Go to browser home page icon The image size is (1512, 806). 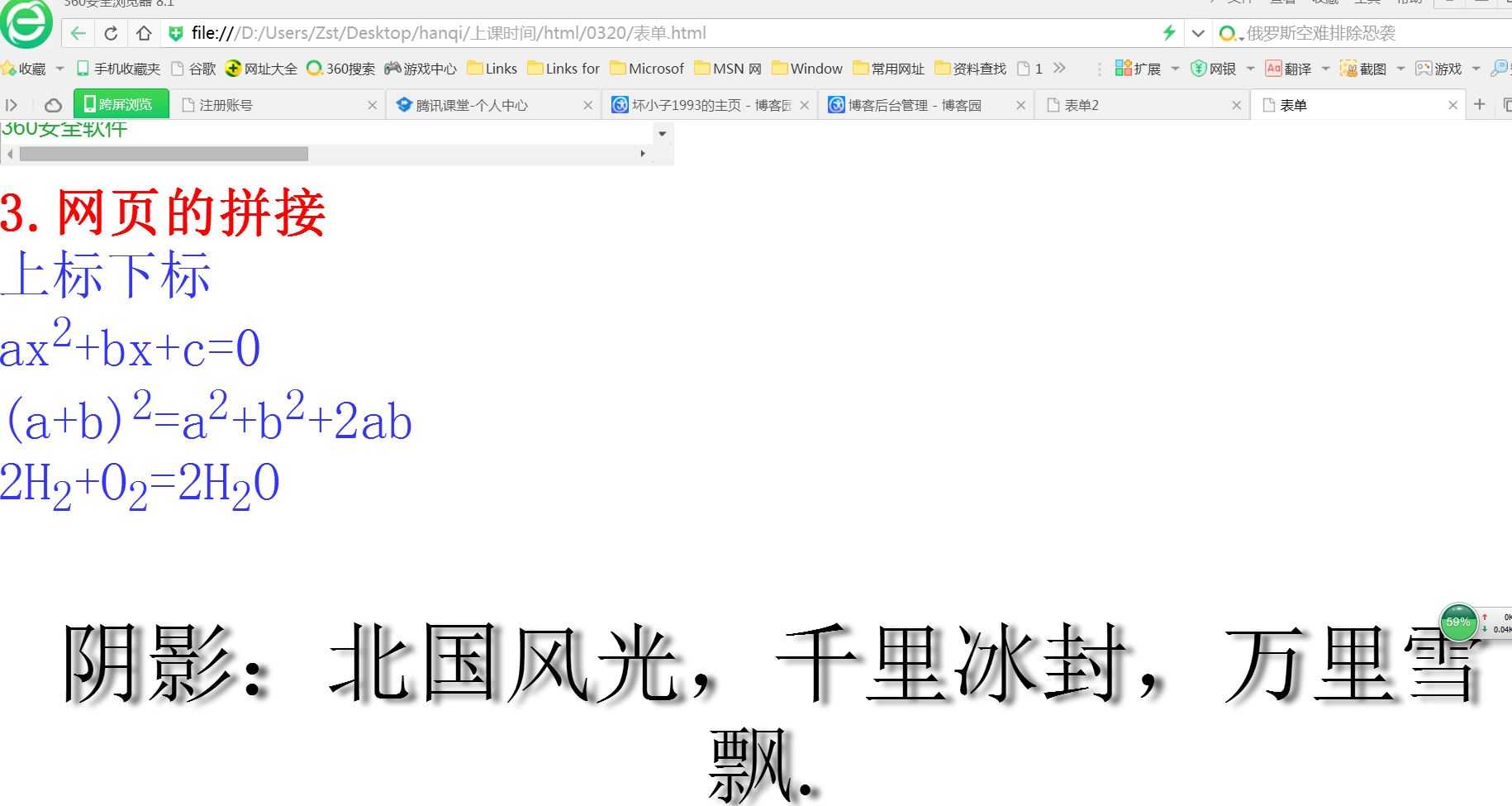tap(144, 33)
